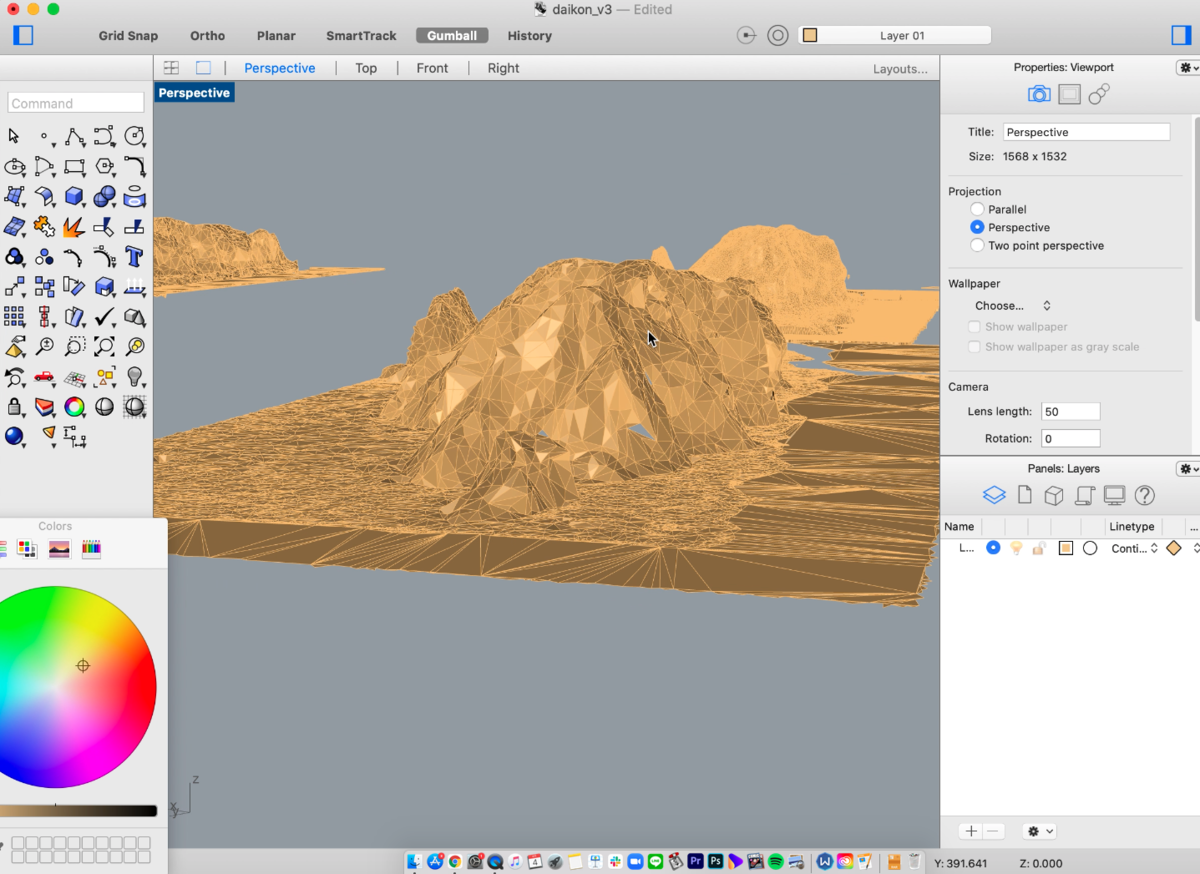Select Parallel projection radio button
Image resolution: width=1200 pixels, height=874 pixels.
coord(977,209)
